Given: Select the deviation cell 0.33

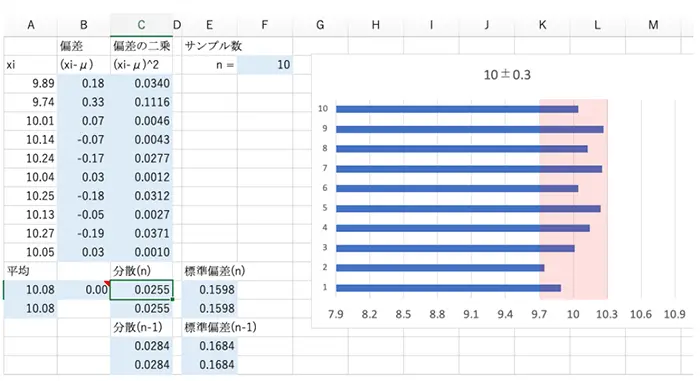Looking at the screenshot, I should pos(83,102).
